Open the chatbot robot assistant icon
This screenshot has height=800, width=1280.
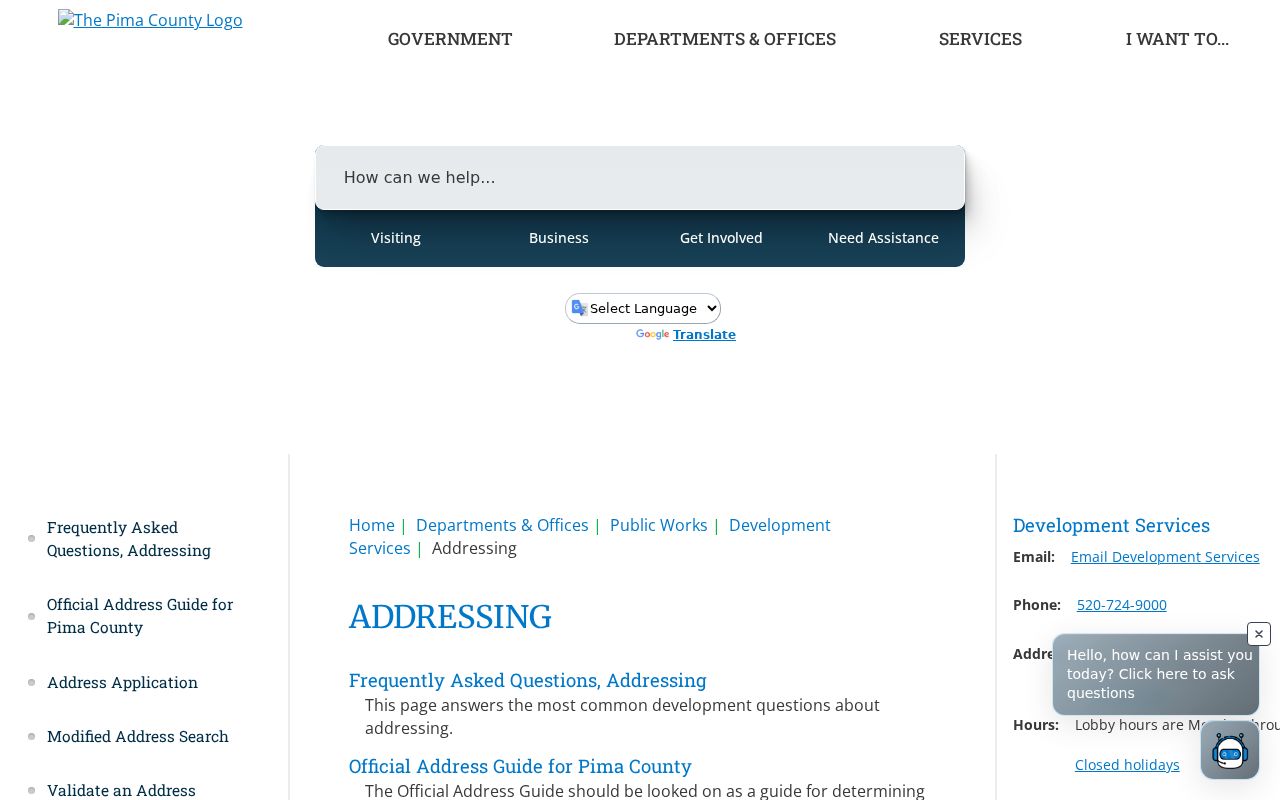tap(1230, 750)
